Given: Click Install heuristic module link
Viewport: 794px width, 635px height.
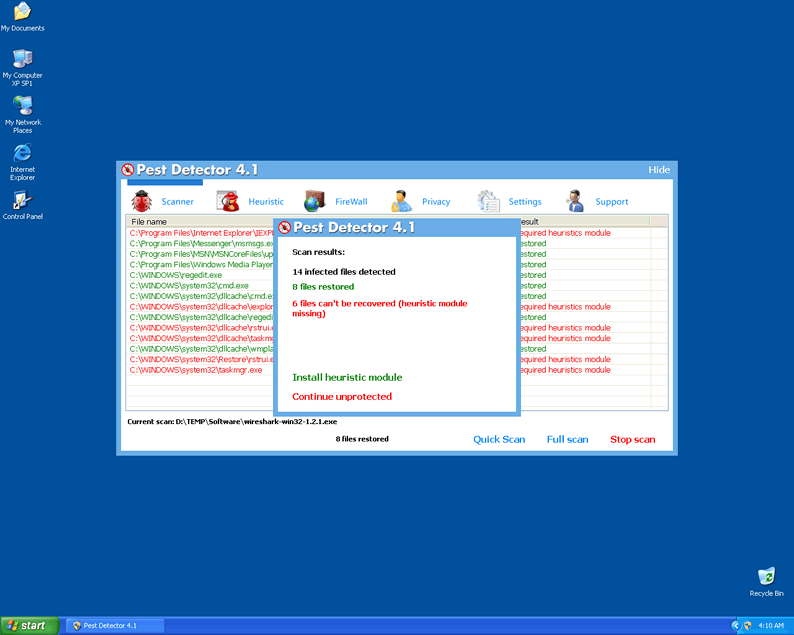Looking at the screenshot, I should click(347, 378).
